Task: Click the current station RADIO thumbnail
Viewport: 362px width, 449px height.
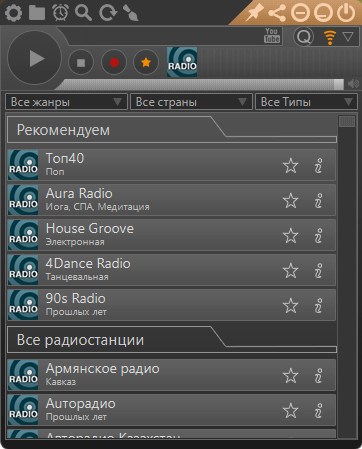Action: tap(182, 62)
